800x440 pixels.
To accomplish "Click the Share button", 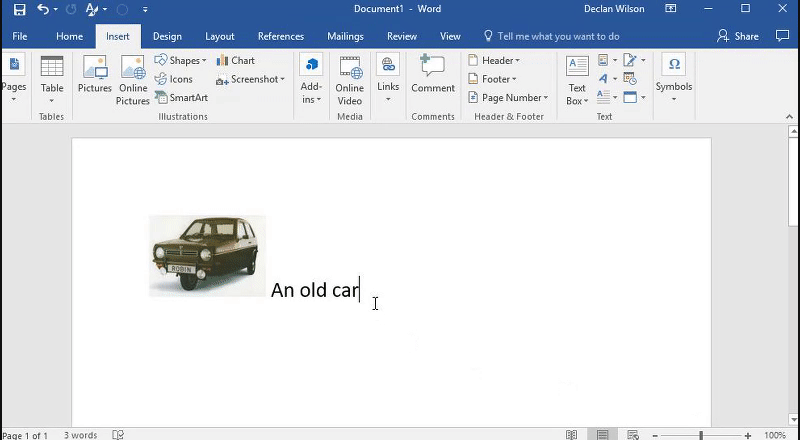I will [738, 36].
